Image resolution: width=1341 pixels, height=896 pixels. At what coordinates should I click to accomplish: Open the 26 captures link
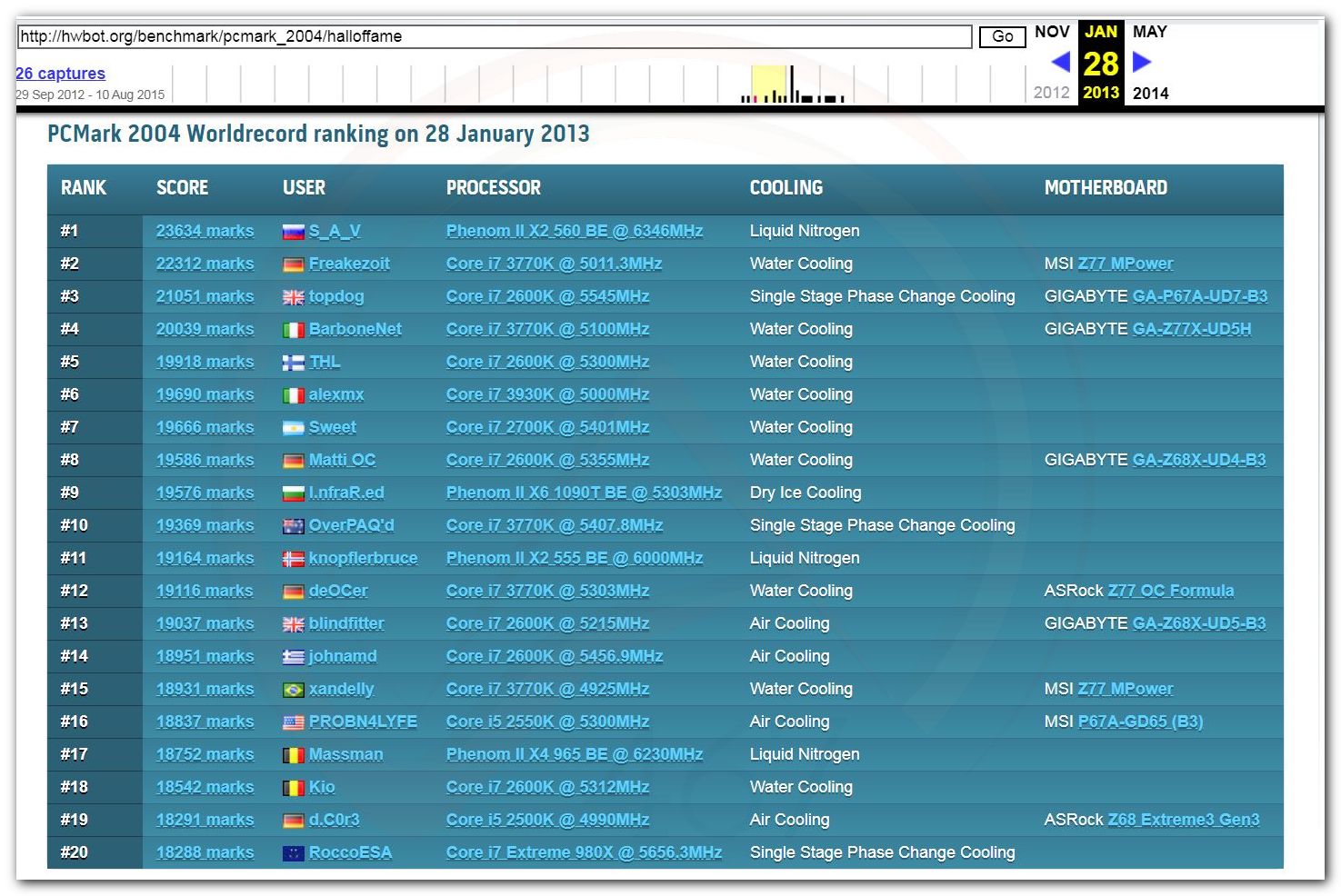coord(60,74)
